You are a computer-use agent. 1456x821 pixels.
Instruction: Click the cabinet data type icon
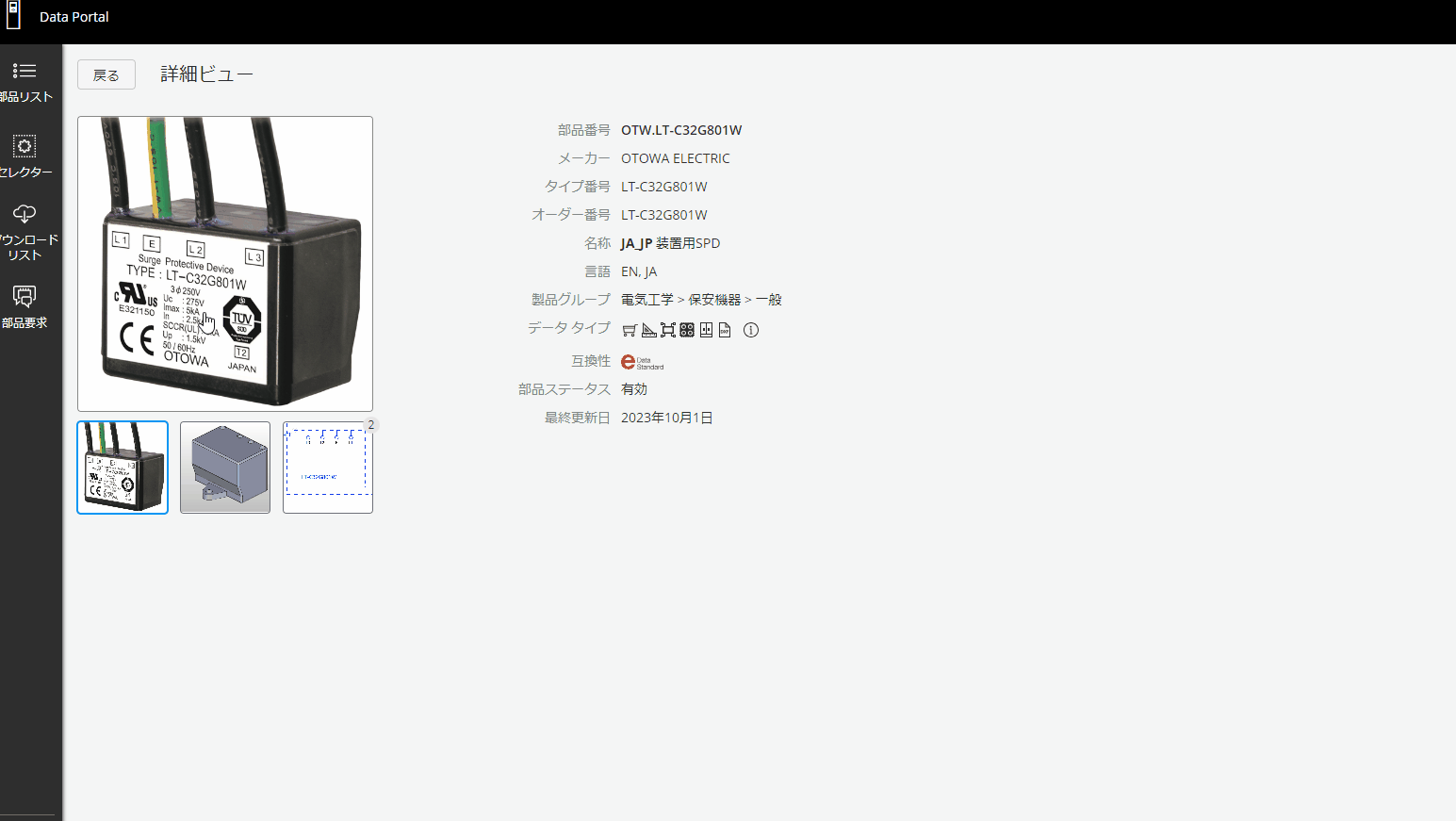point(706,330)
